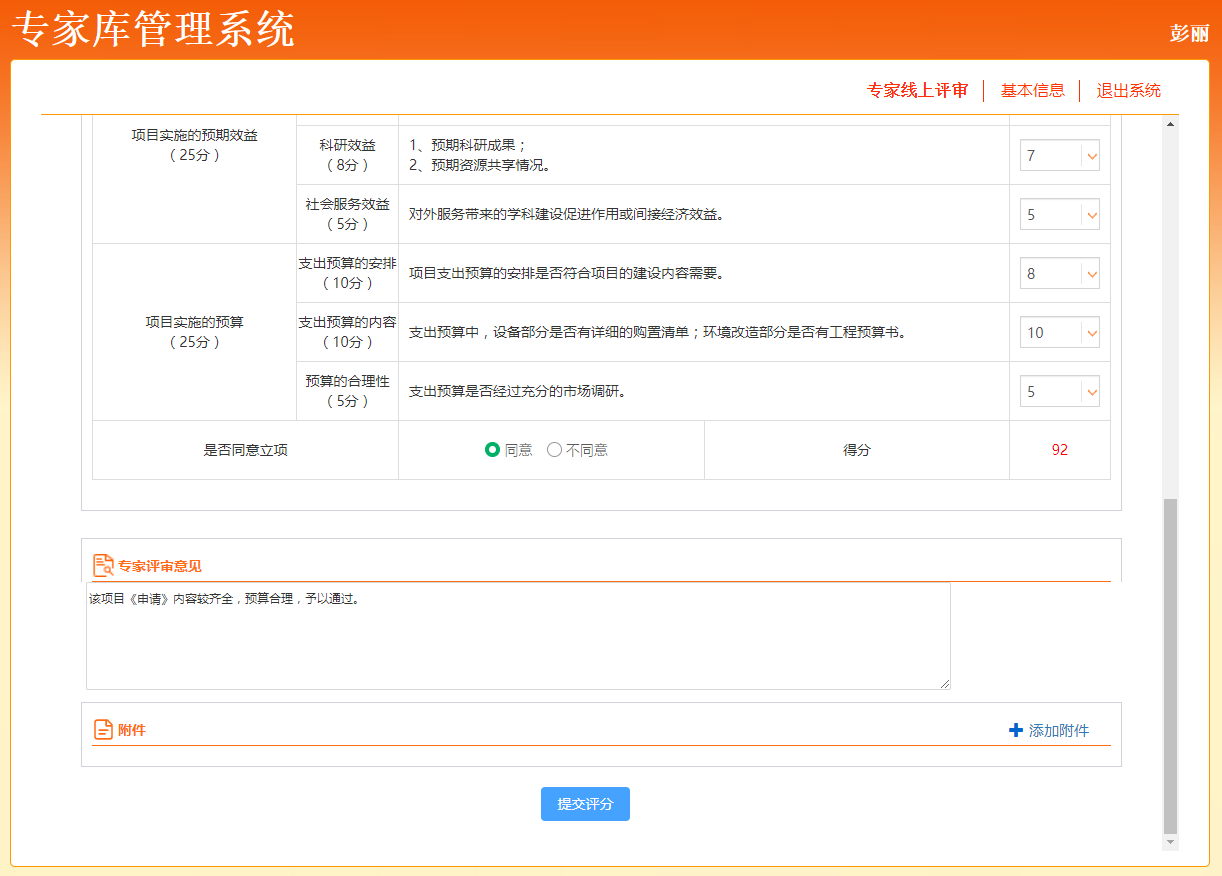Click the scrollbar down arrow
The image size is (1222, 876).
pyautogui.click(x=1171, y=843)
